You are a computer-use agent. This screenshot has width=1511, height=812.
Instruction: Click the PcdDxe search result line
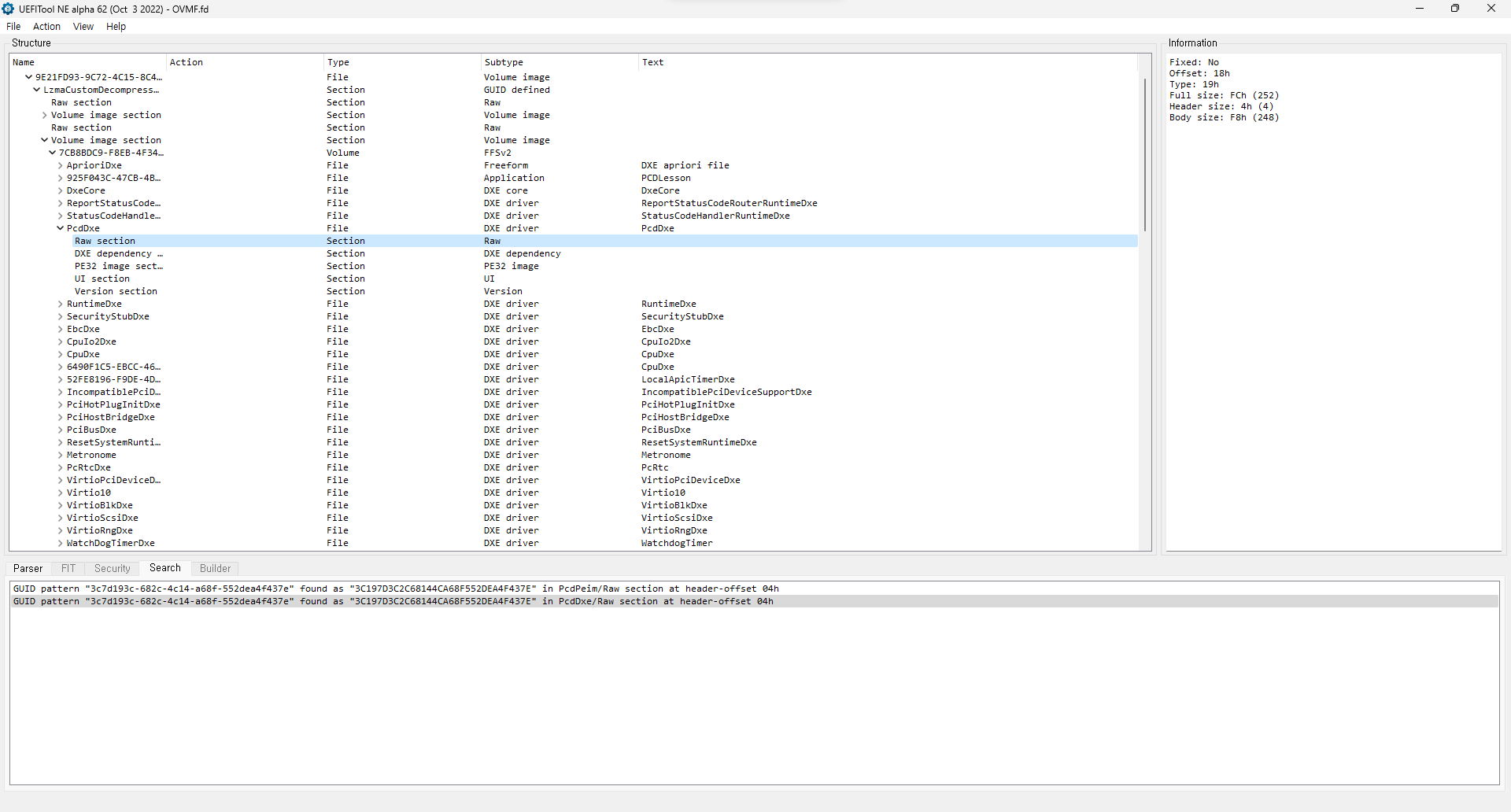point(393,601)
